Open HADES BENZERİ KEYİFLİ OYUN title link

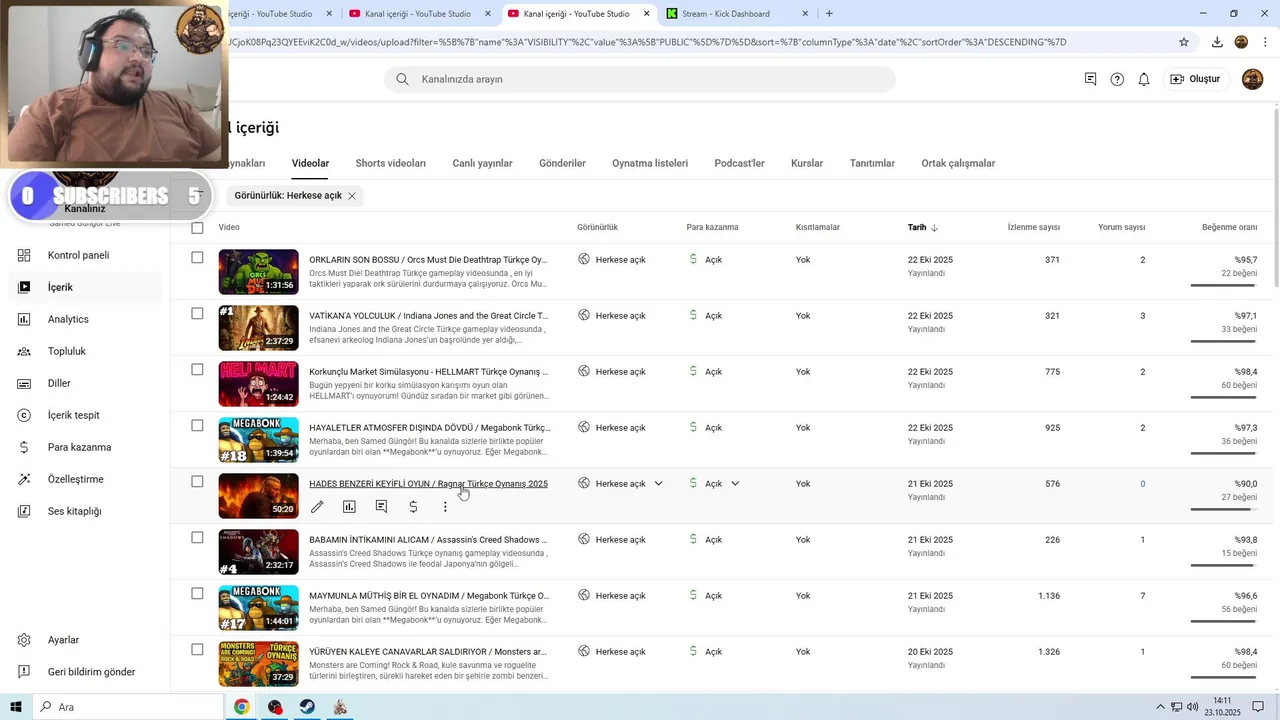[x=428, y=484]
